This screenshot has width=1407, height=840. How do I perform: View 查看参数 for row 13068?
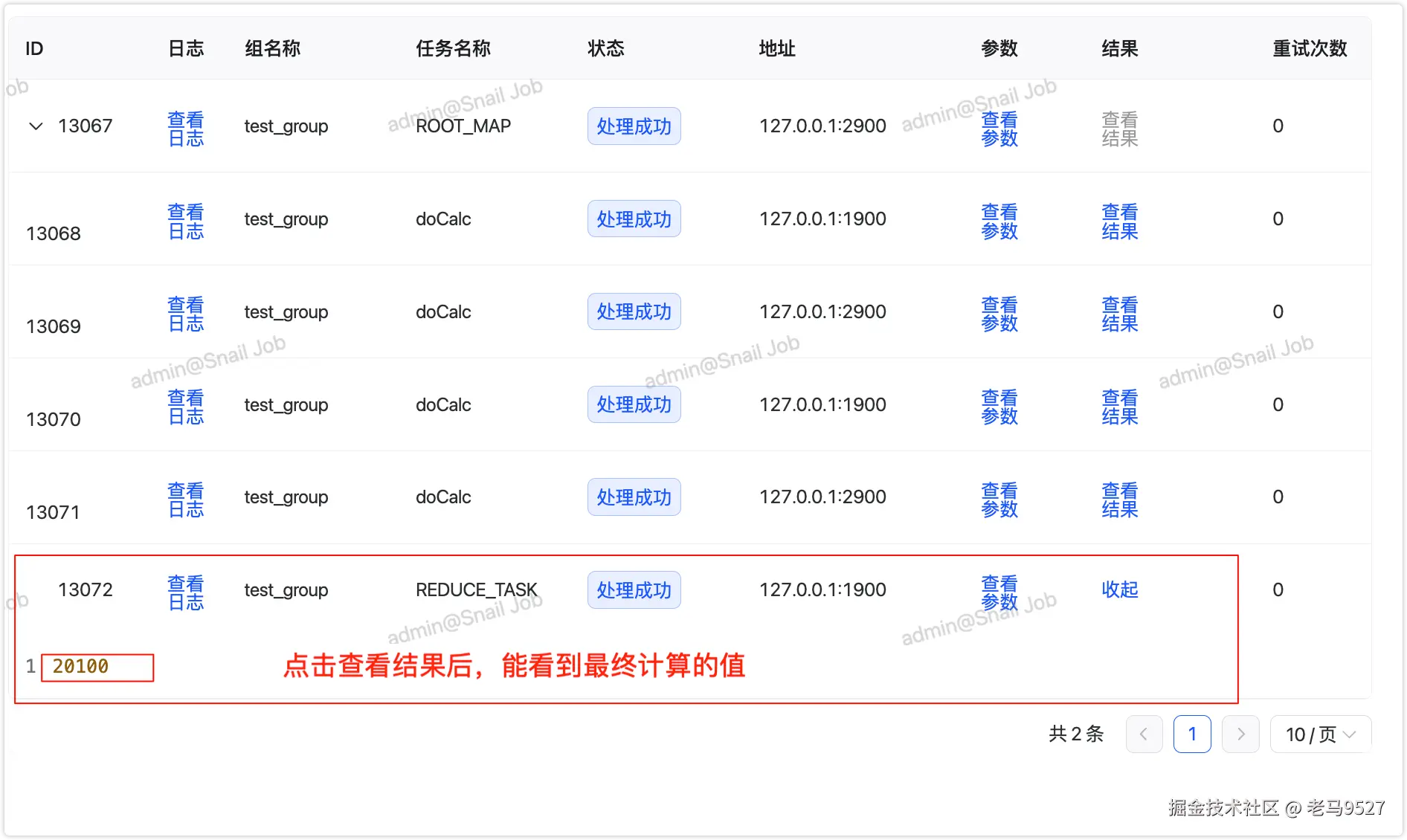click(999, 222)
